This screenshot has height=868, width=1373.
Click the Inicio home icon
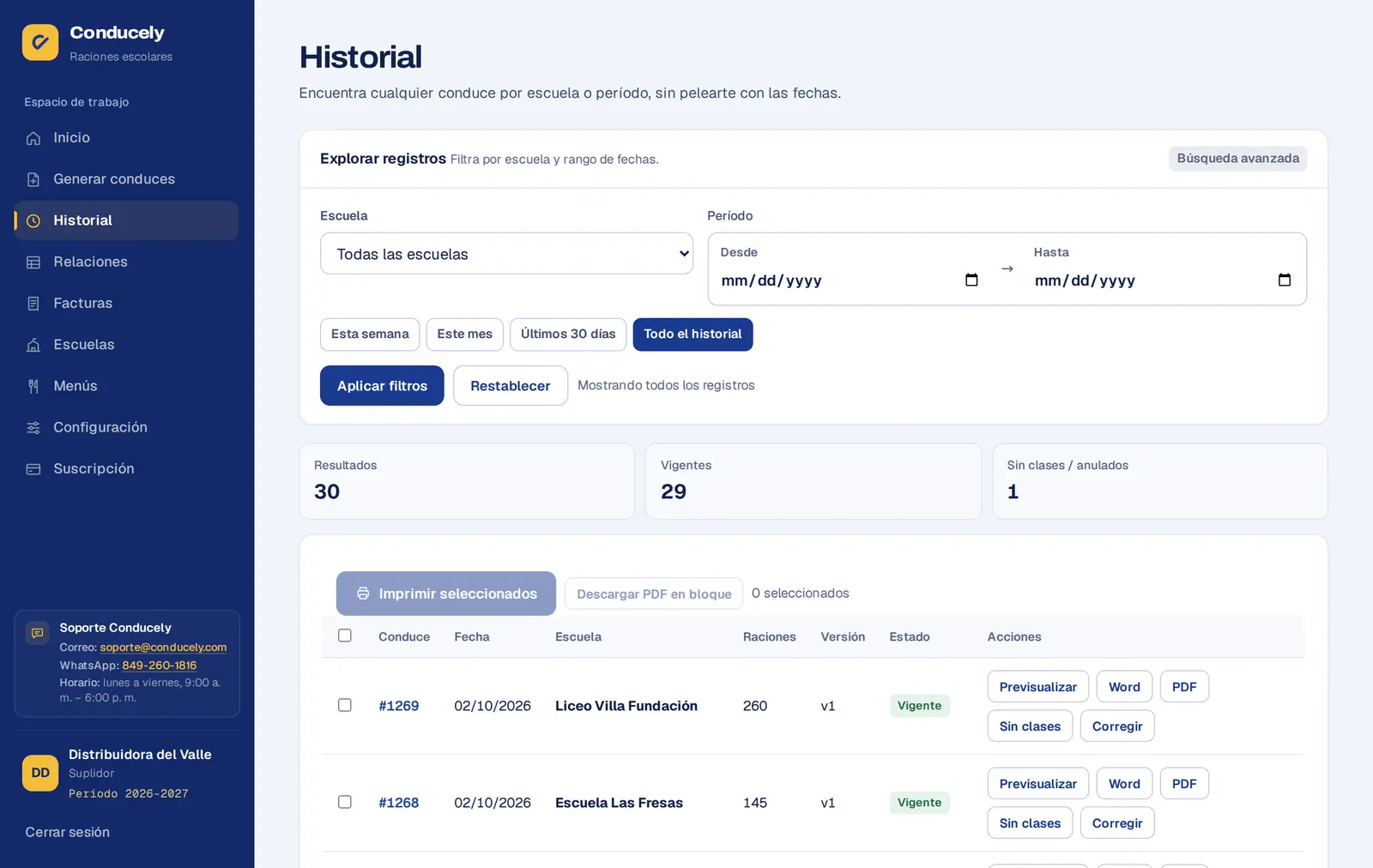(33, 138)
